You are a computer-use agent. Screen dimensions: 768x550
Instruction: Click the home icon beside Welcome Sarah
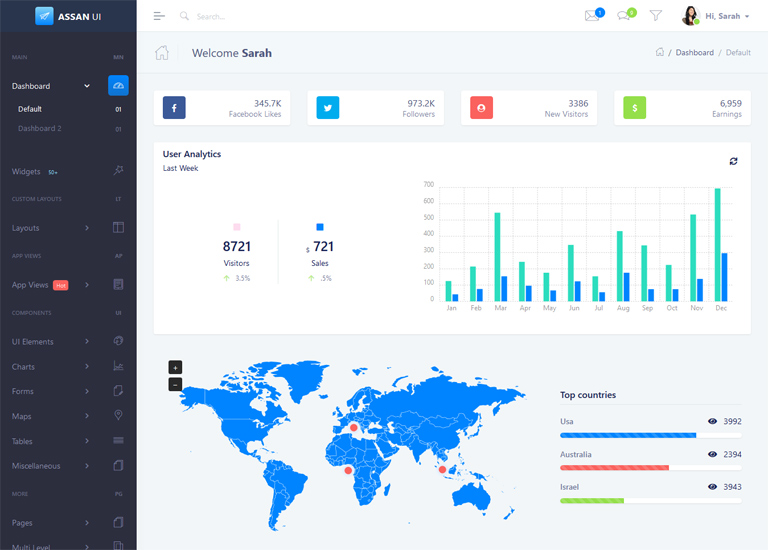162,53
